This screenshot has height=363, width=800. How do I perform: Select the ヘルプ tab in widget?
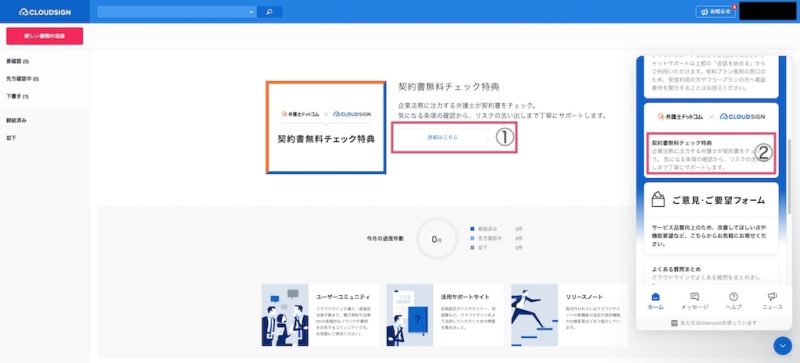[x=734, y=301]
